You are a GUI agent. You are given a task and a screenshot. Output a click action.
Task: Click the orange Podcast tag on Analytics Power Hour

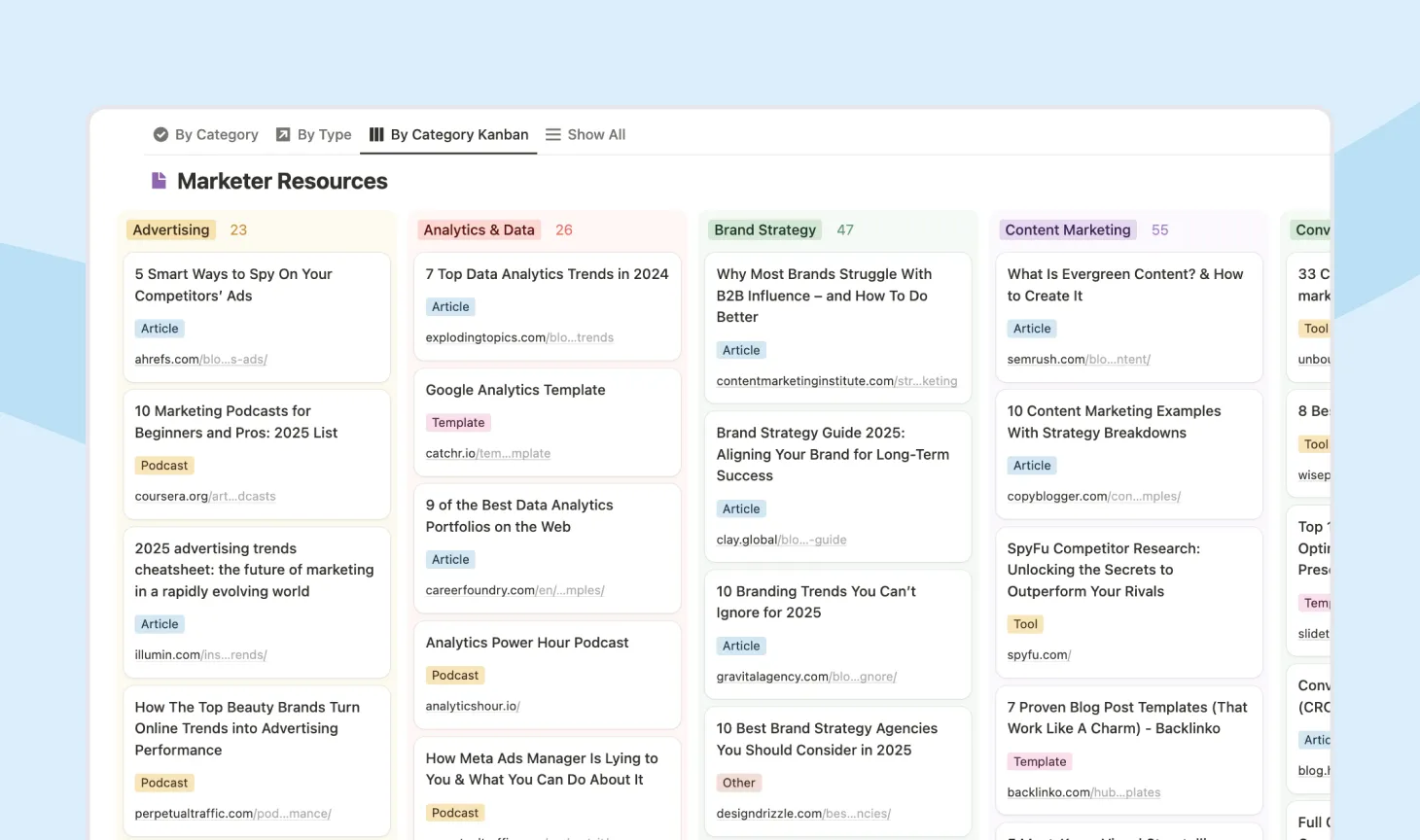455,675
